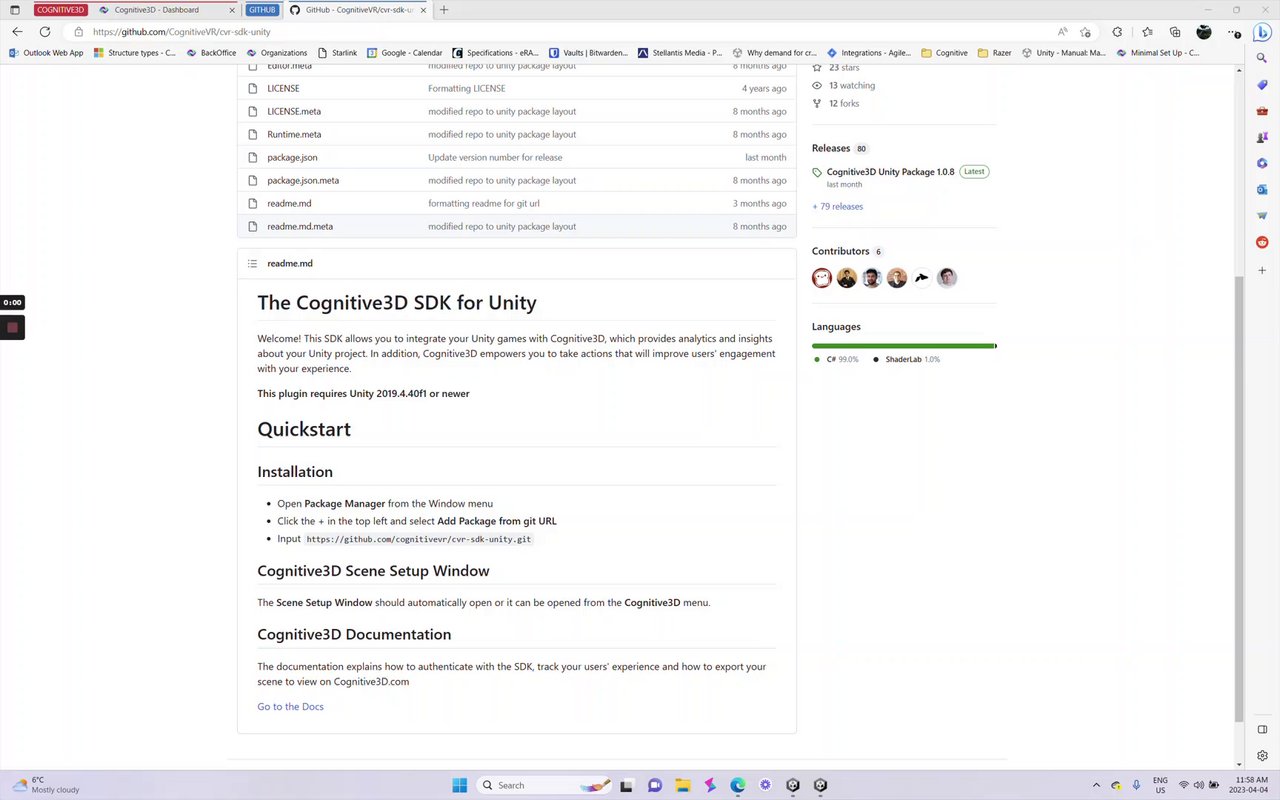
Task: Open the 'formatting readme for git url' commit
Action: (x=484, y=203)
